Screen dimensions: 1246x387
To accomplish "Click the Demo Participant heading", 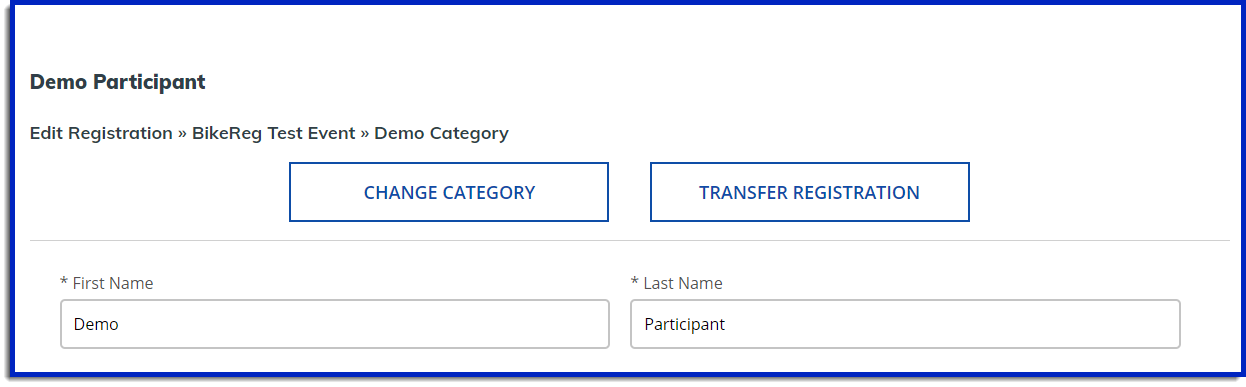I will (118, 82).
